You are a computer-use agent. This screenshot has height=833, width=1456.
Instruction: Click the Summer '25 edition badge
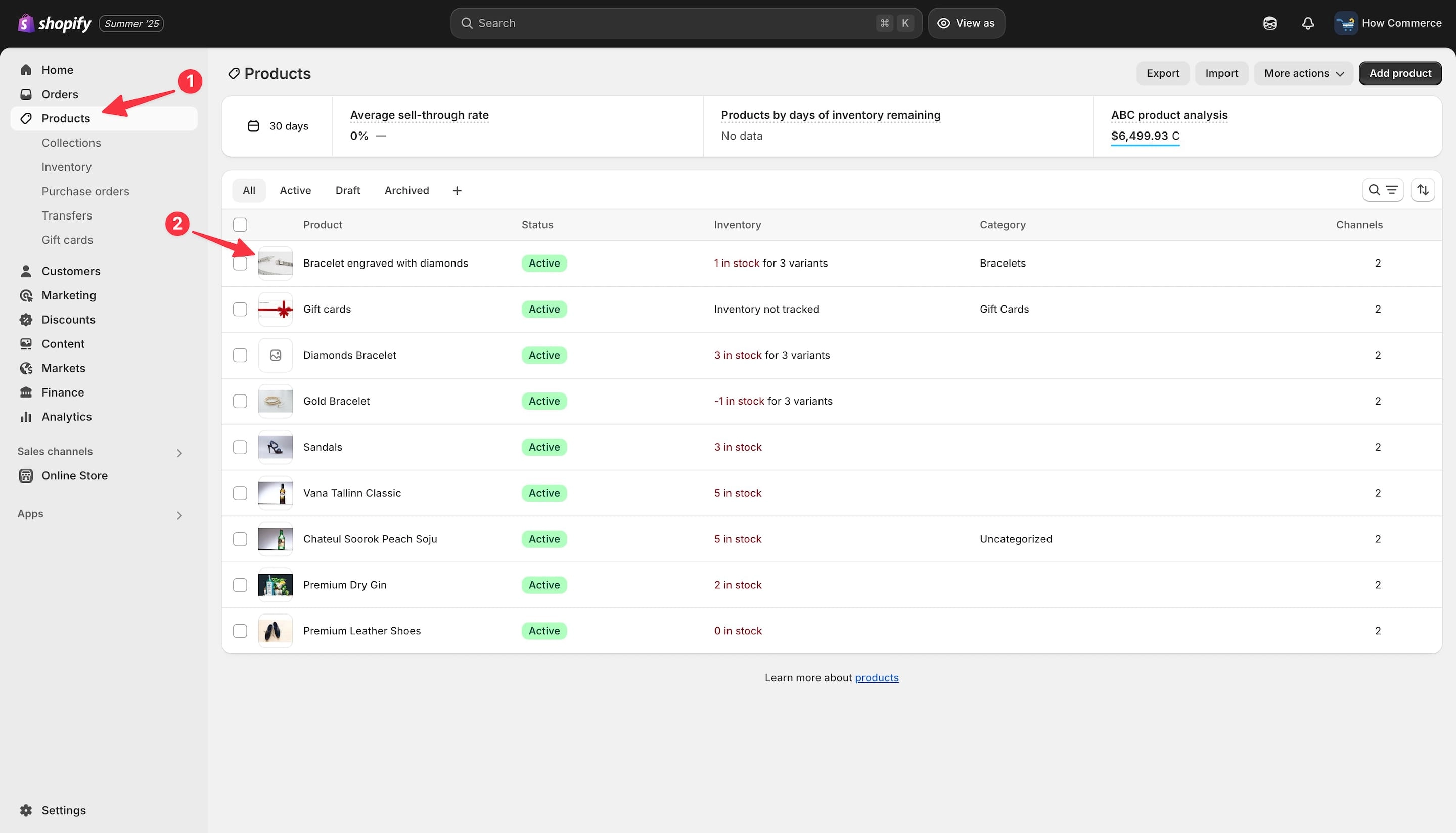131,23
